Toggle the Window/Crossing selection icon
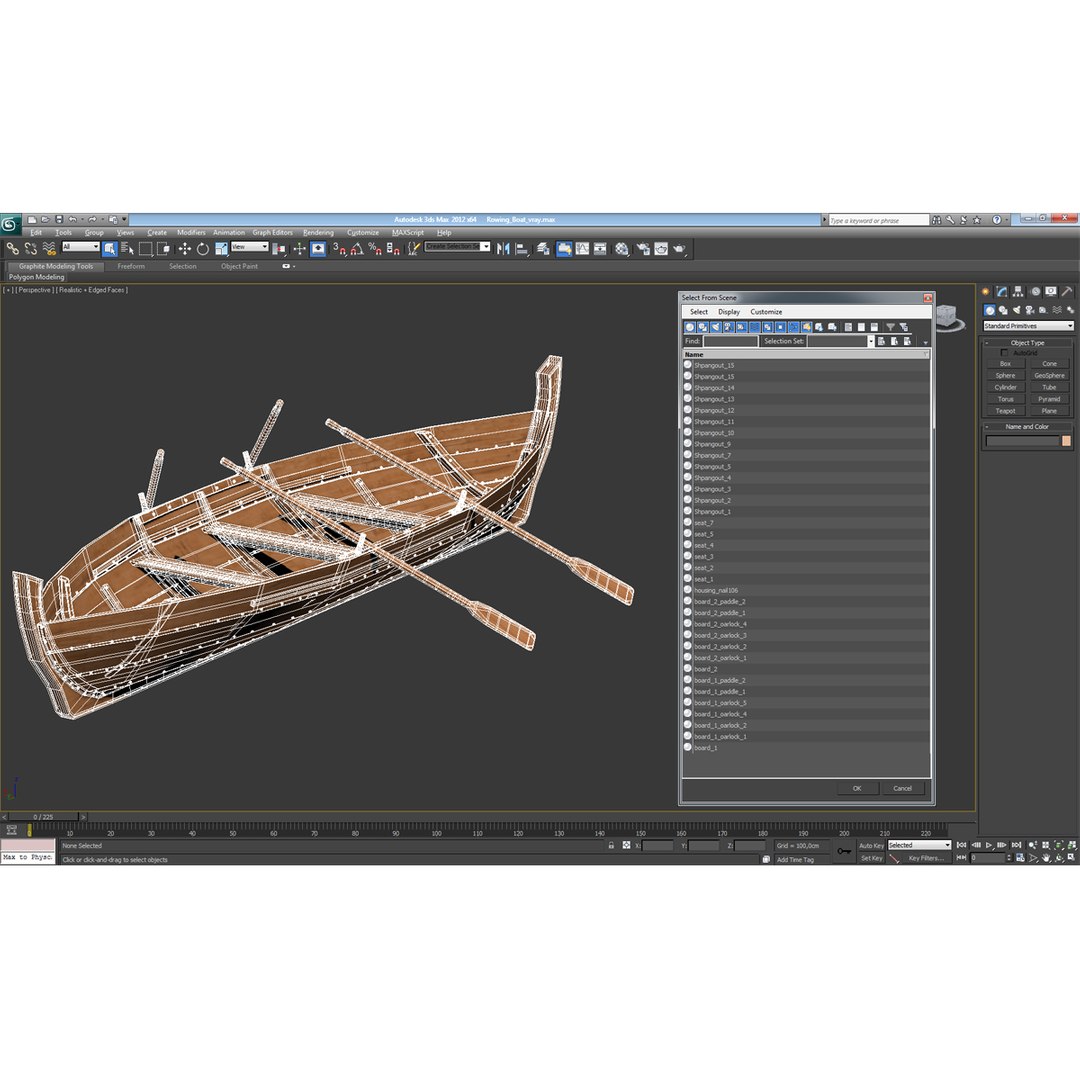Viewport: 1080px width, 1080px height. coord(163,249)
